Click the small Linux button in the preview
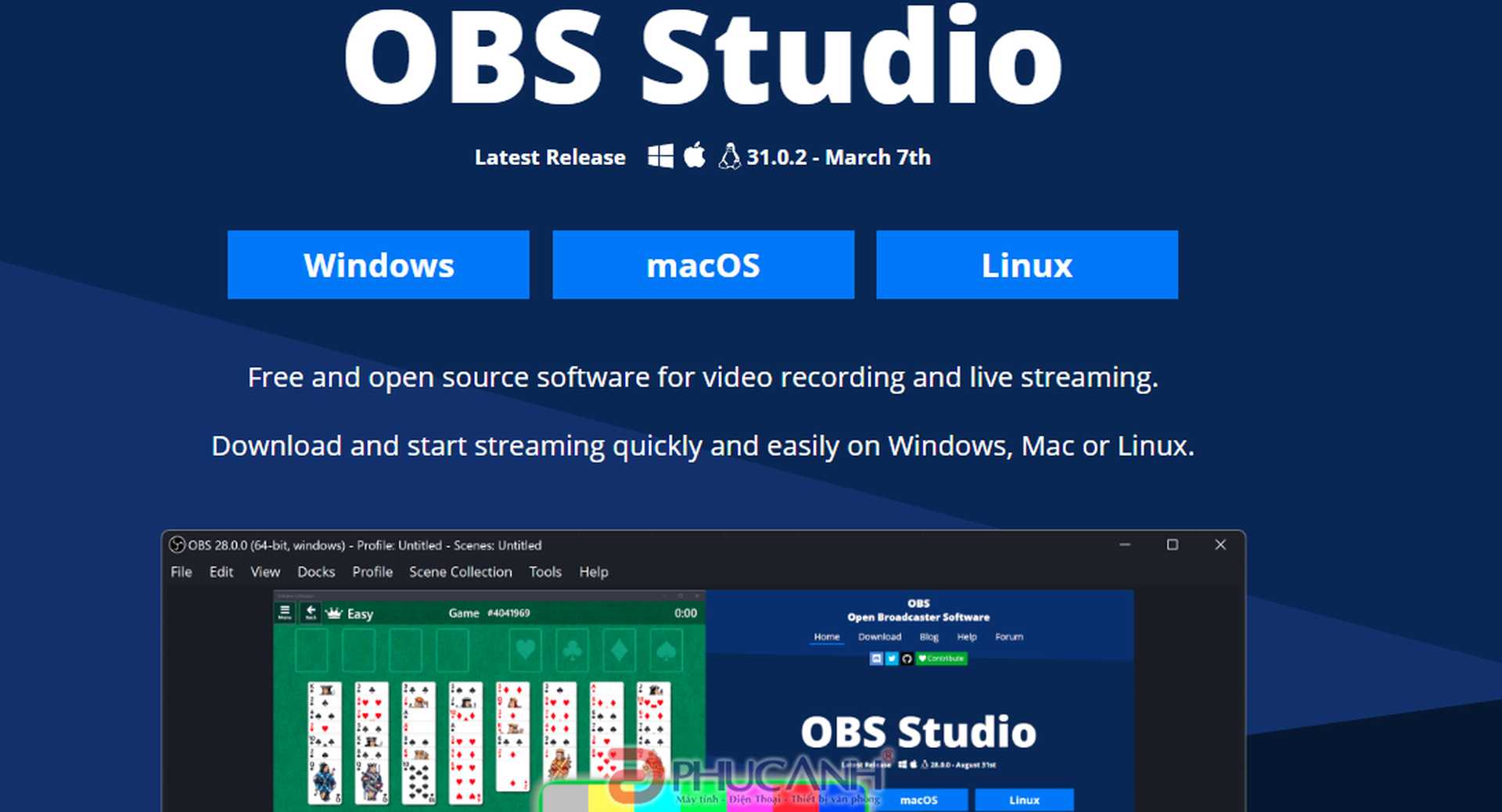Viewport: 1502px width, 812px height. click(x=1024, y=799)
